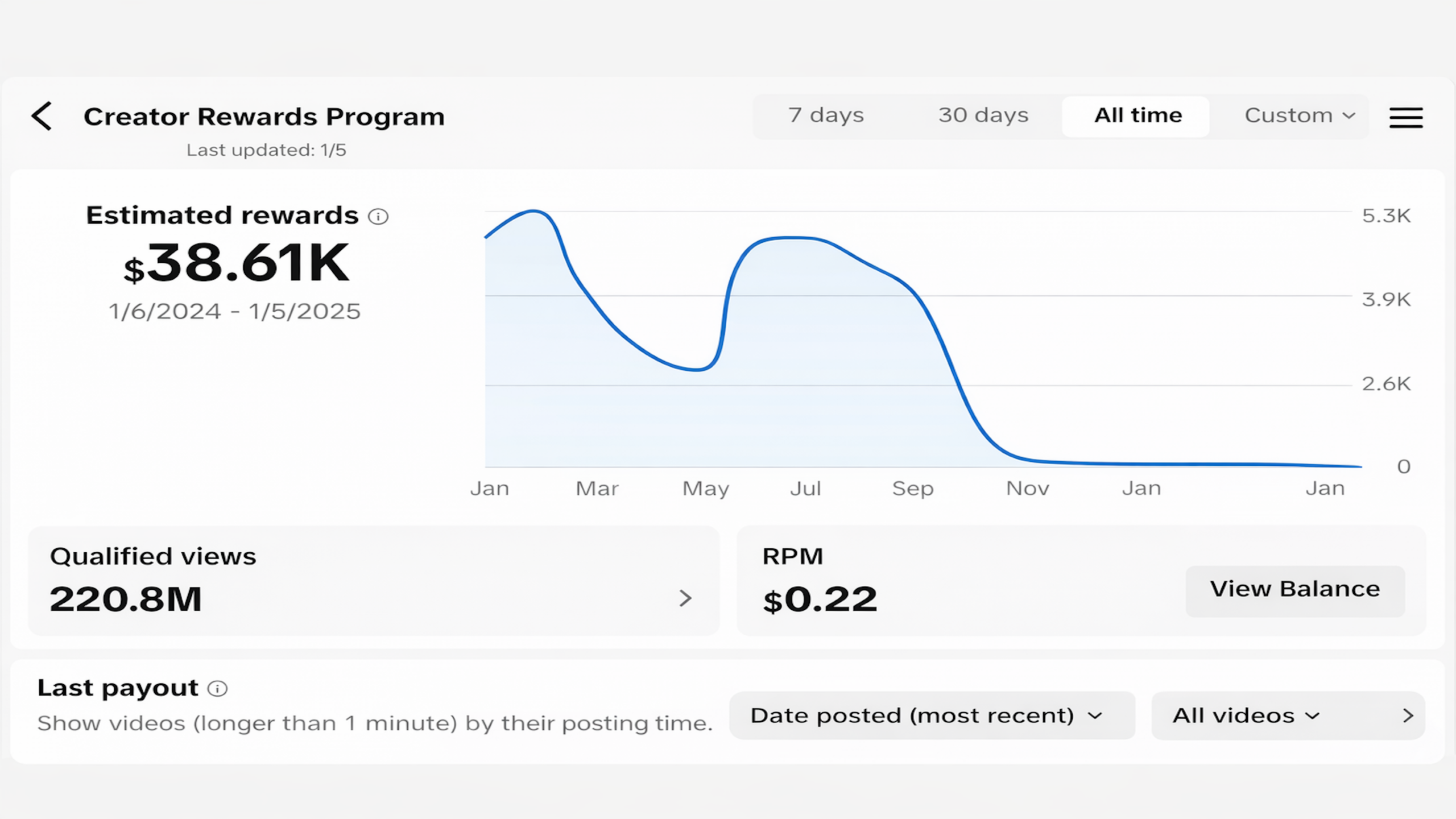Viewport: 1456px width, 819px height.
Task: Click the info icon beside Last payout
Action: pos(217,689)
